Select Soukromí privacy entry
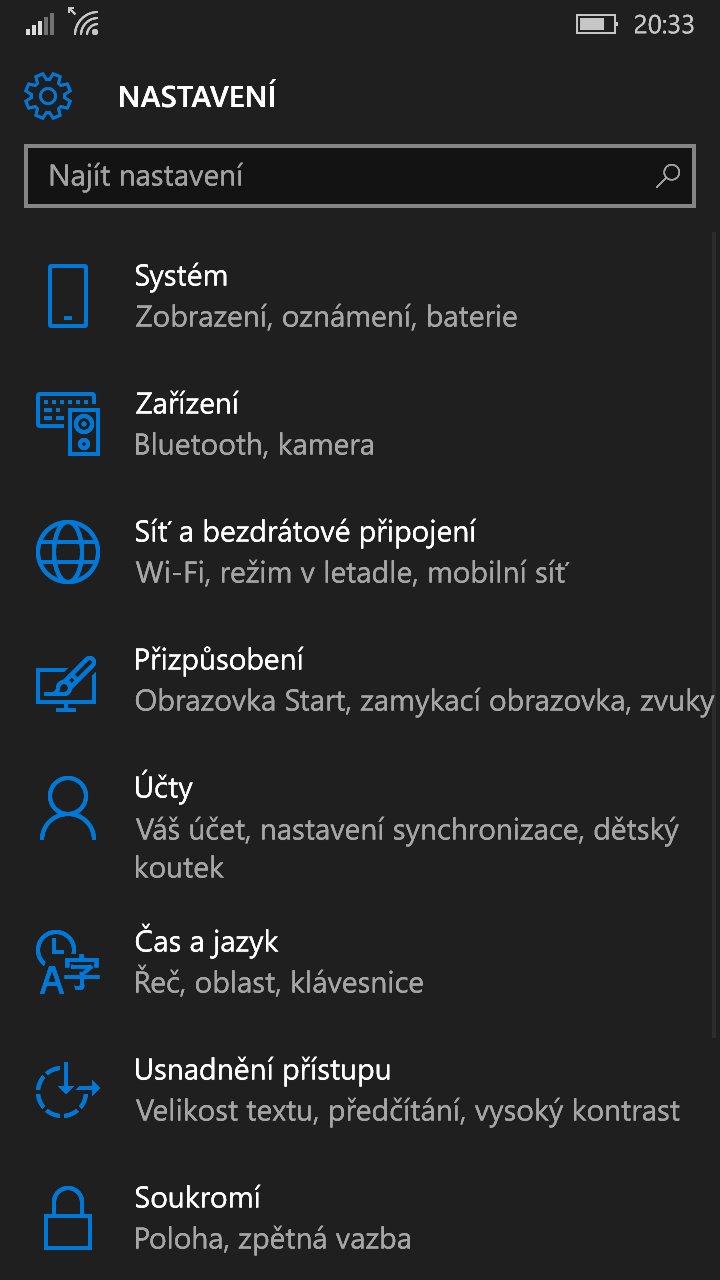Image resolution: width=720 pixels, height=1280 pixels. click(x=360, y=1218)
